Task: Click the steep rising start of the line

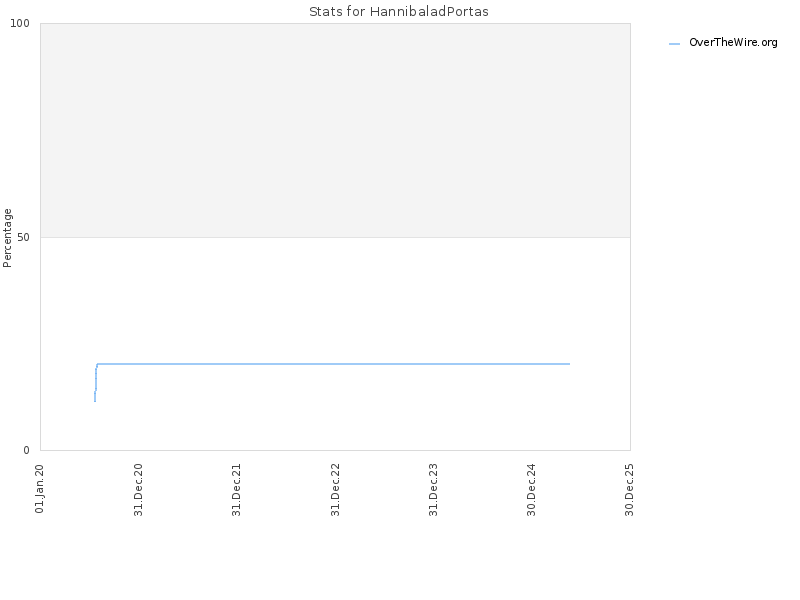Action: (95, 383)
